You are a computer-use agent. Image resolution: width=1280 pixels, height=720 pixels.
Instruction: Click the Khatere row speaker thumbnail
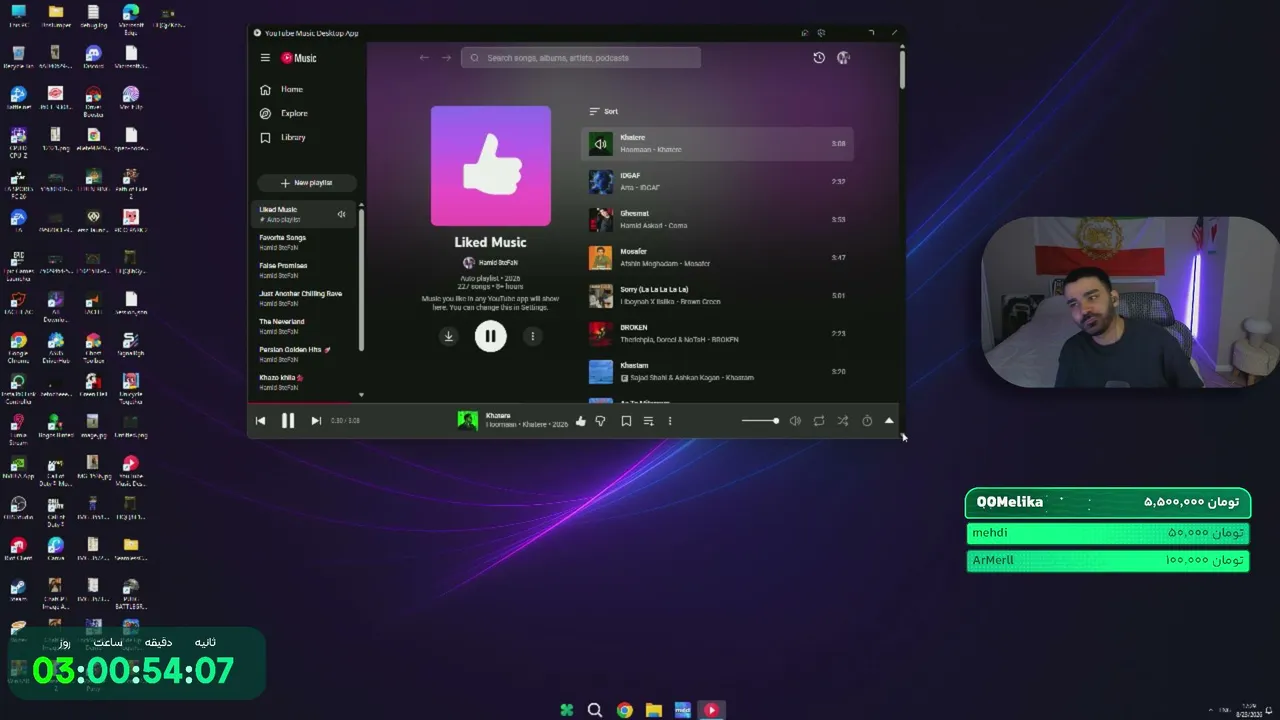600,144
